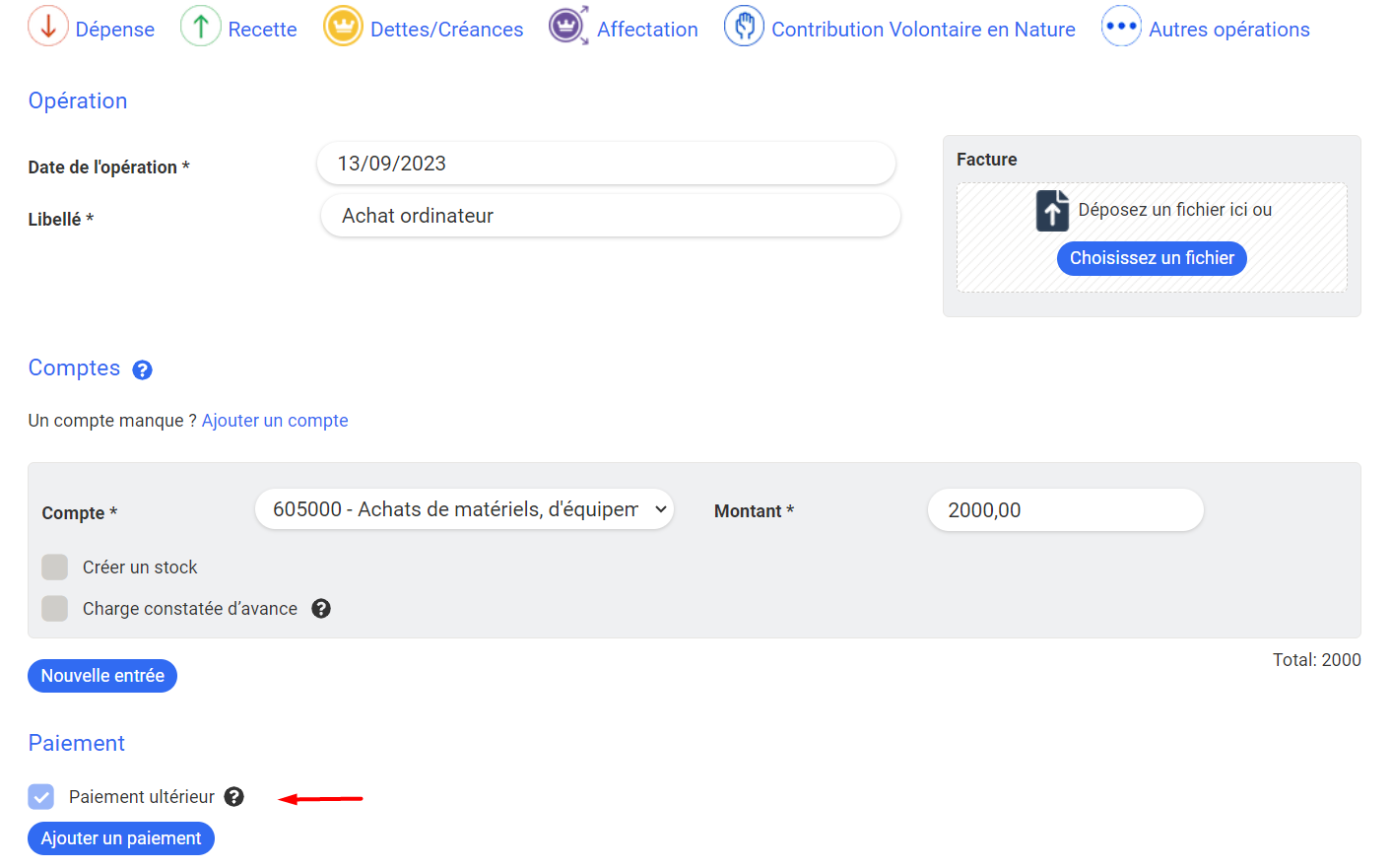Click the Montant field containing 2000,00

point(1065,510)
